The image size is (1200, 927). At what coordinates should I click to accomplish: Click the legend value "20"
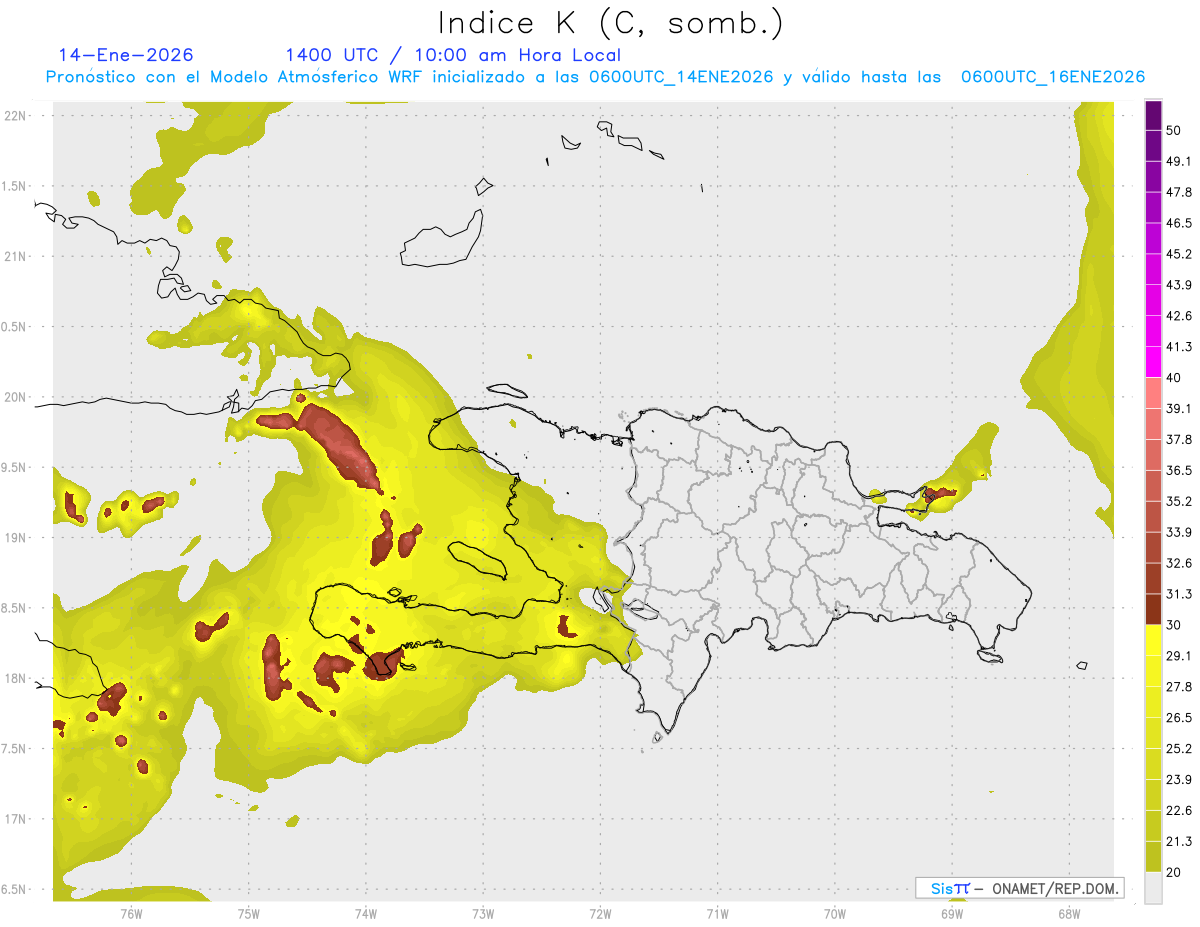point(1173,872)
